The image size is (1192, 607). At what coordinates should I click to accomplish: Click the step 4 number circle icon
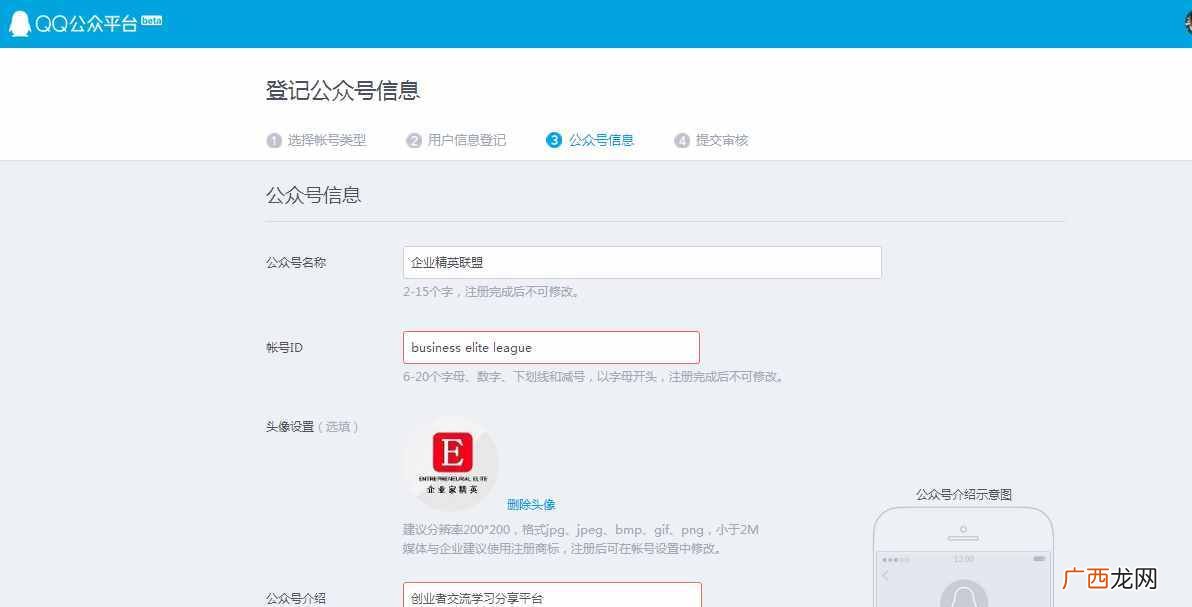click(x=682, y=141)
